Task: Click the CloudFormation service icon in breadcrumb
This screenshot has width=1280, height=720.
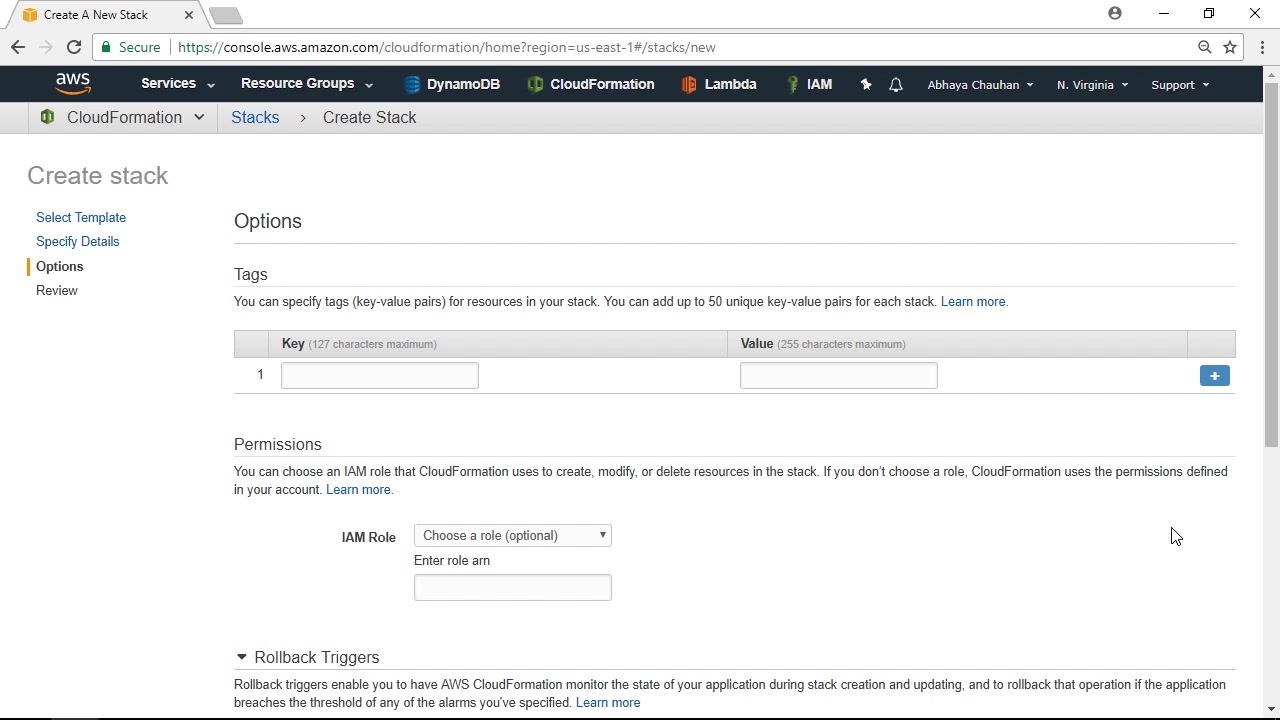Action: (47, 117)
